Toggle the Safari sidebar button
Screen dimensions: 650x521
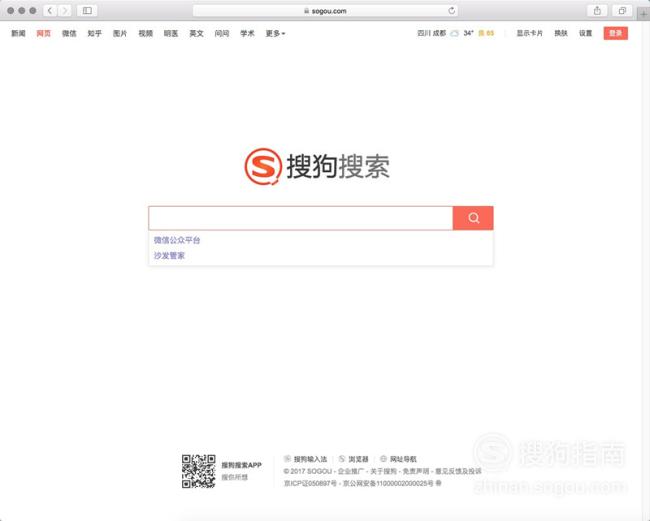87,11
